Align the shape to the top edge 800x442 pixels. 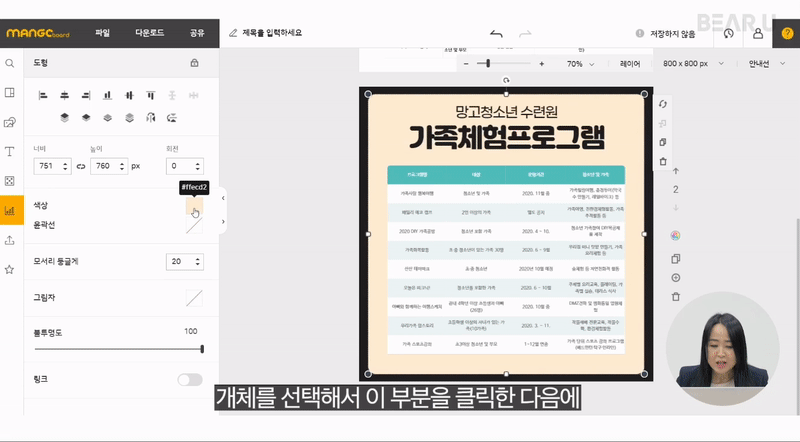tap(151, 95)
